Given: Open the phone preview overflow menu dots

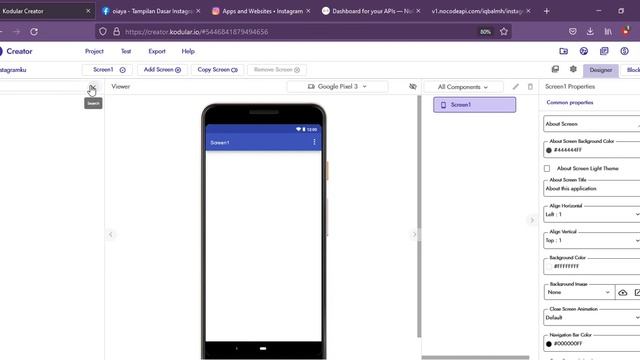Looking at the screenshot, I should pyautogui.click(x=314, y=142).
